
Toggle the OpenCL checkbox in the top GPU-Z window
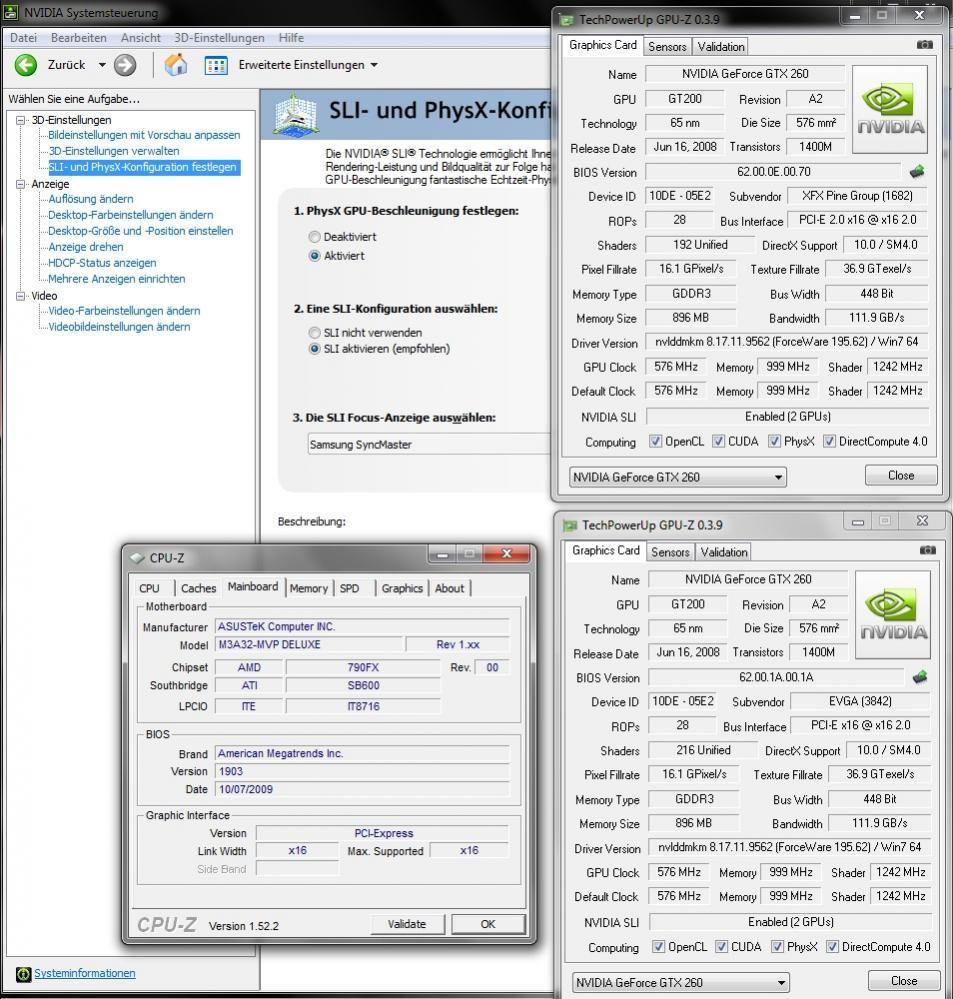655,441
